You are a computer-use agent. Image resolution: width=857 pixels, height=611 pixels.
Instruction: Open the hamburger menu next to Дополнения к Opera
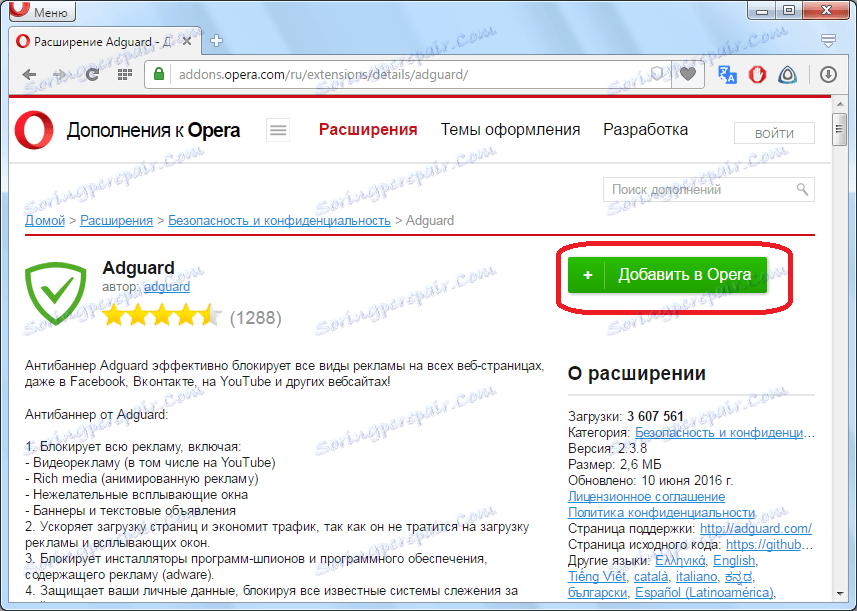(278, 130)
